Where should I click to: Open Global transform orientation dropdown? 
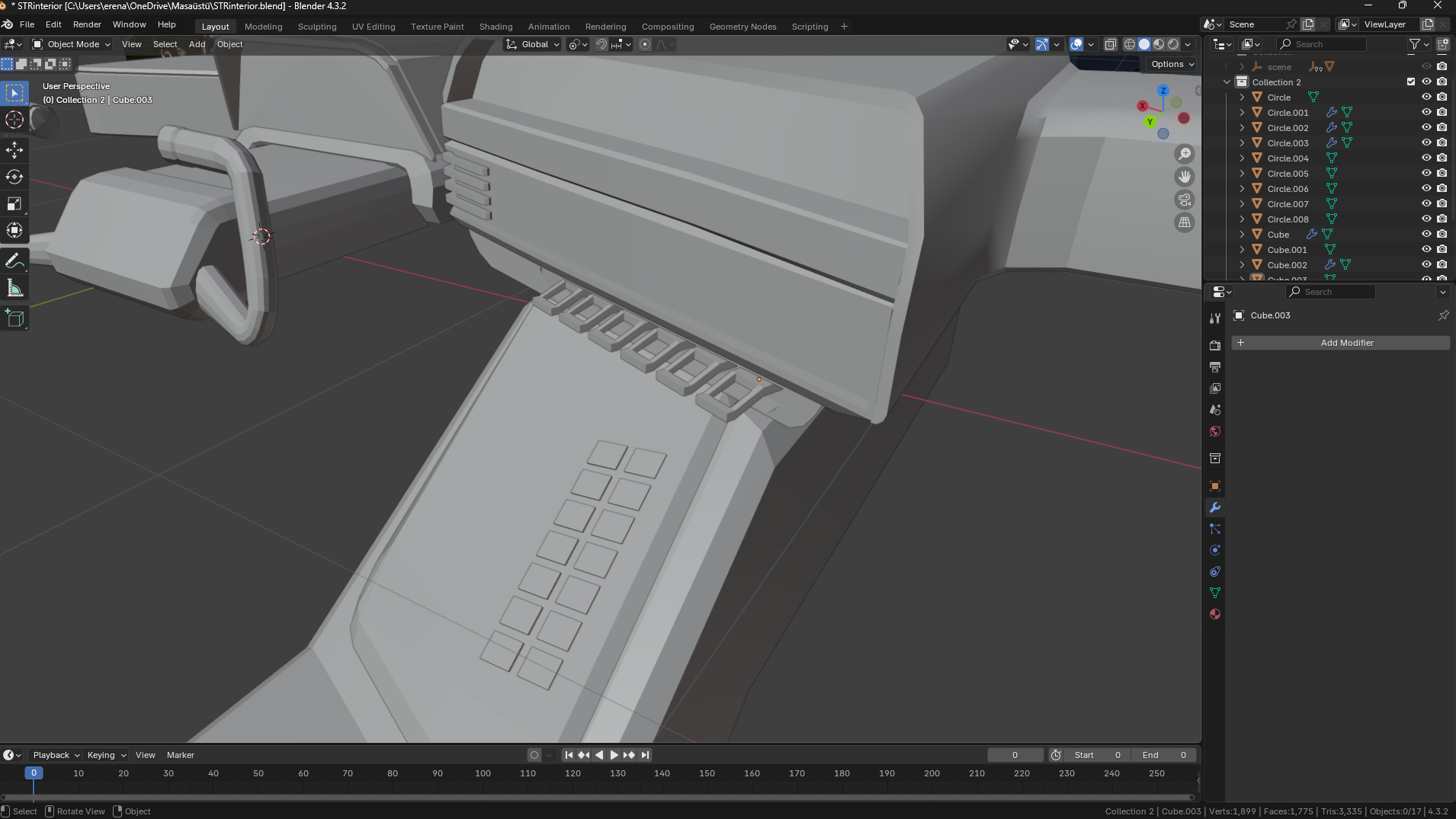point(534,44)
